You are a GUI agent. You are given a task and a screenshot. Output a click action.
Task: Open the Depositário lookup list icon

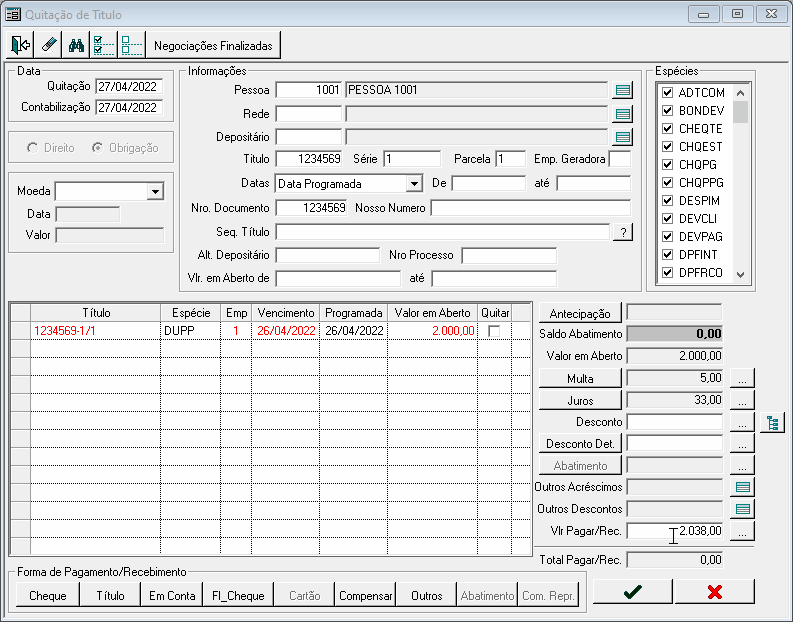pyautogui.click(x=623, y=137)
